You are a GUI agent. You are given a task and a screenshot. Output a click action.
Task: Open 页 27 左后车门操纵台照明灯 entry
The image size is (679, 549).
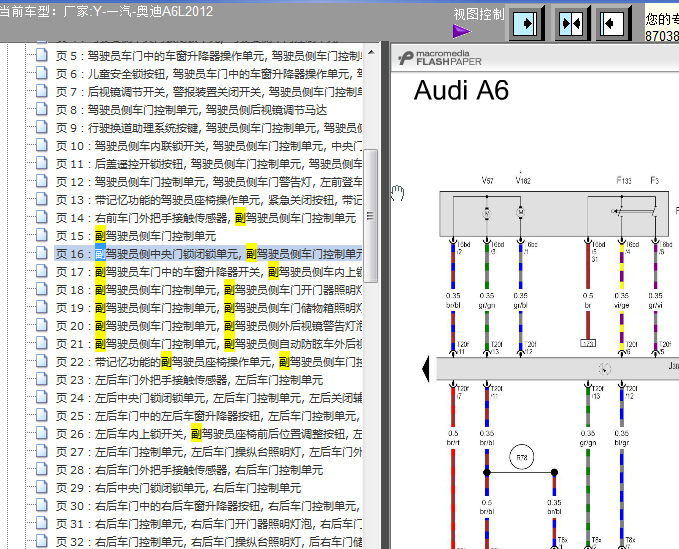(x=209, y=452)
